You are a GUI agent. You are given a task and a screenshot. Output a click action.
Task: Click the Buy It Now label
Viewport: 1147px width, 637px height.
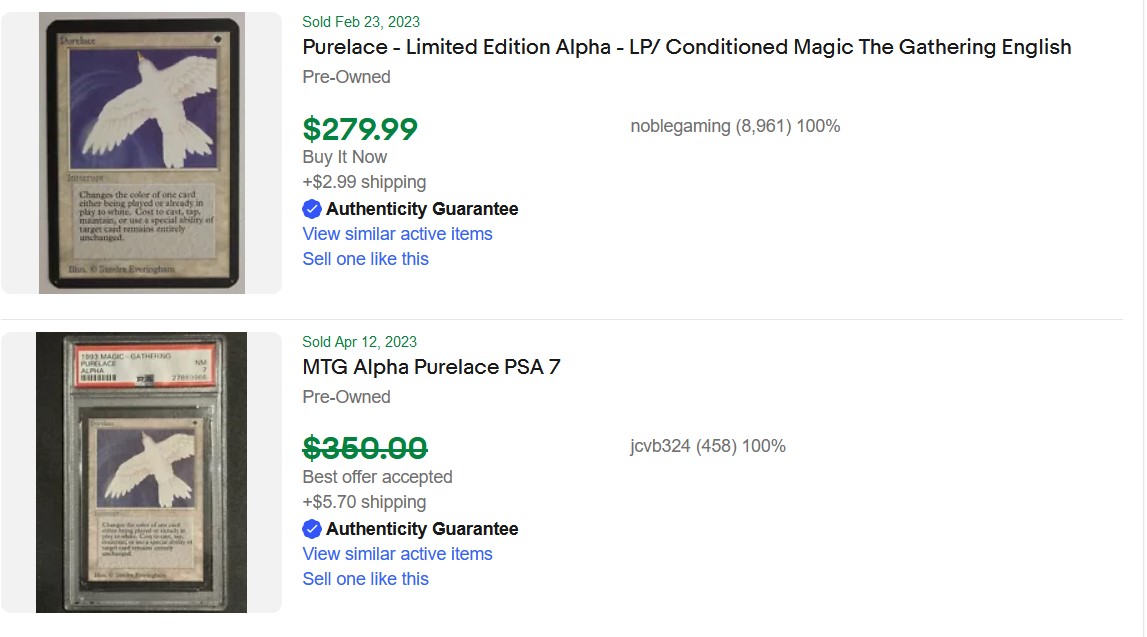click(344, 157)
